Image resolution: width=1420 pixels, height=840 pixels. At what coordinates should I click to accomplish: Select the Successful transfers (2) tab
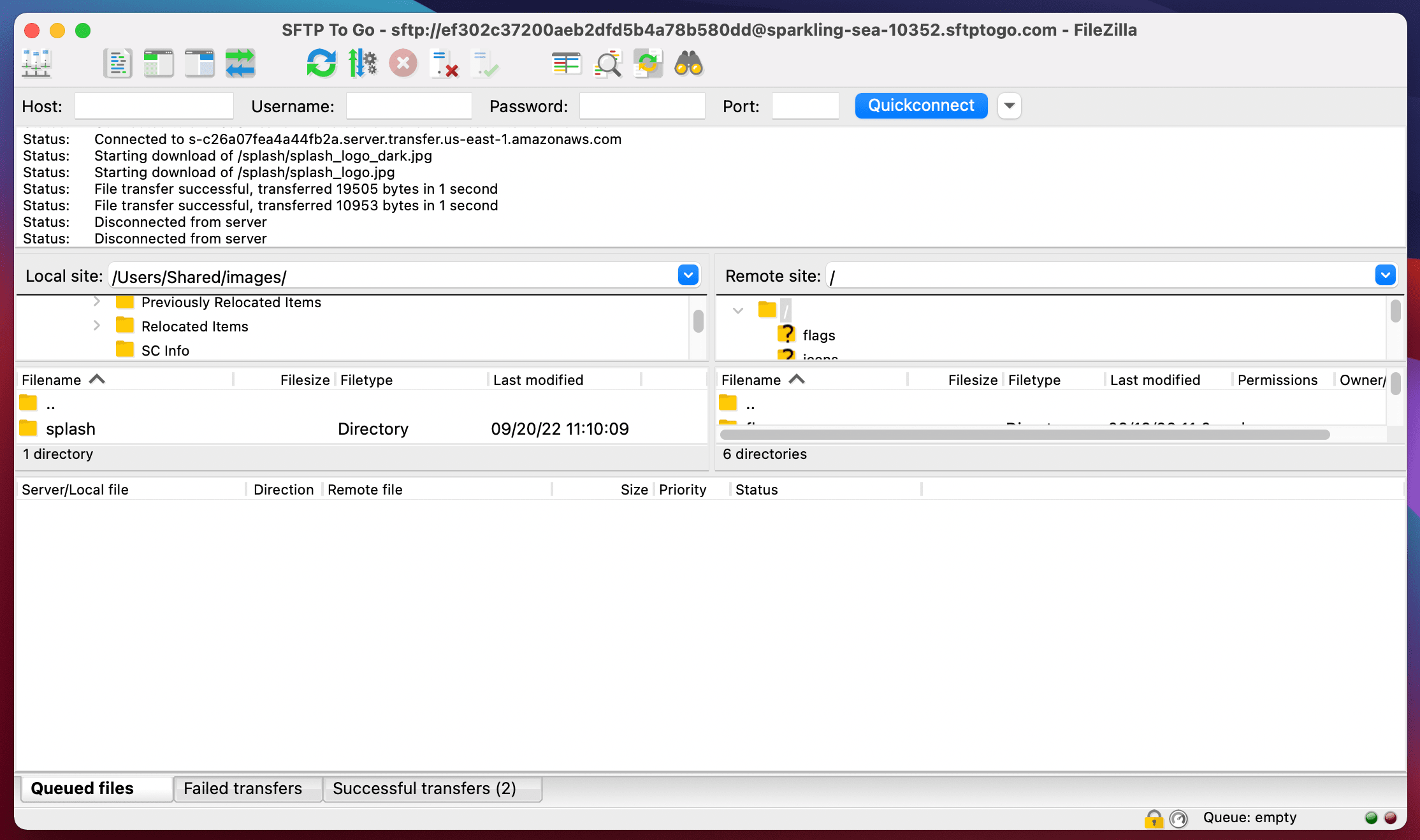(x=425, y=789)
